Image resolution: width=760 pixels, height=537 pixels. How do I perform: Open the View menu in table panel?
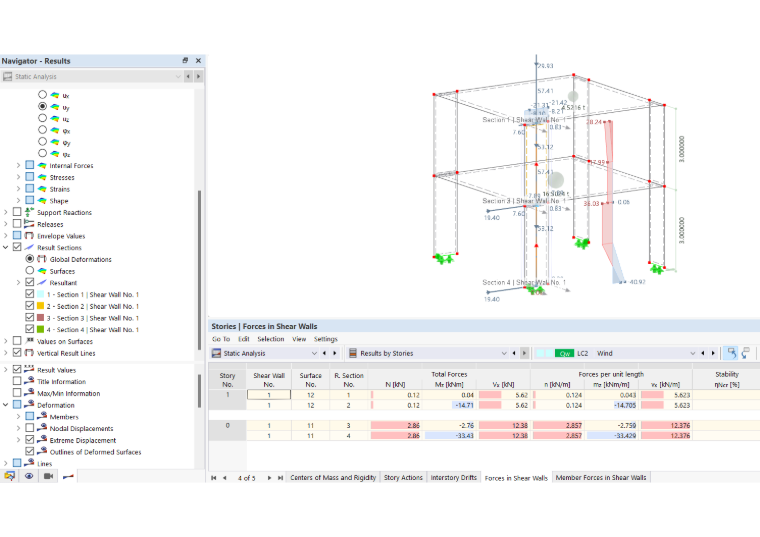point(299,339)
